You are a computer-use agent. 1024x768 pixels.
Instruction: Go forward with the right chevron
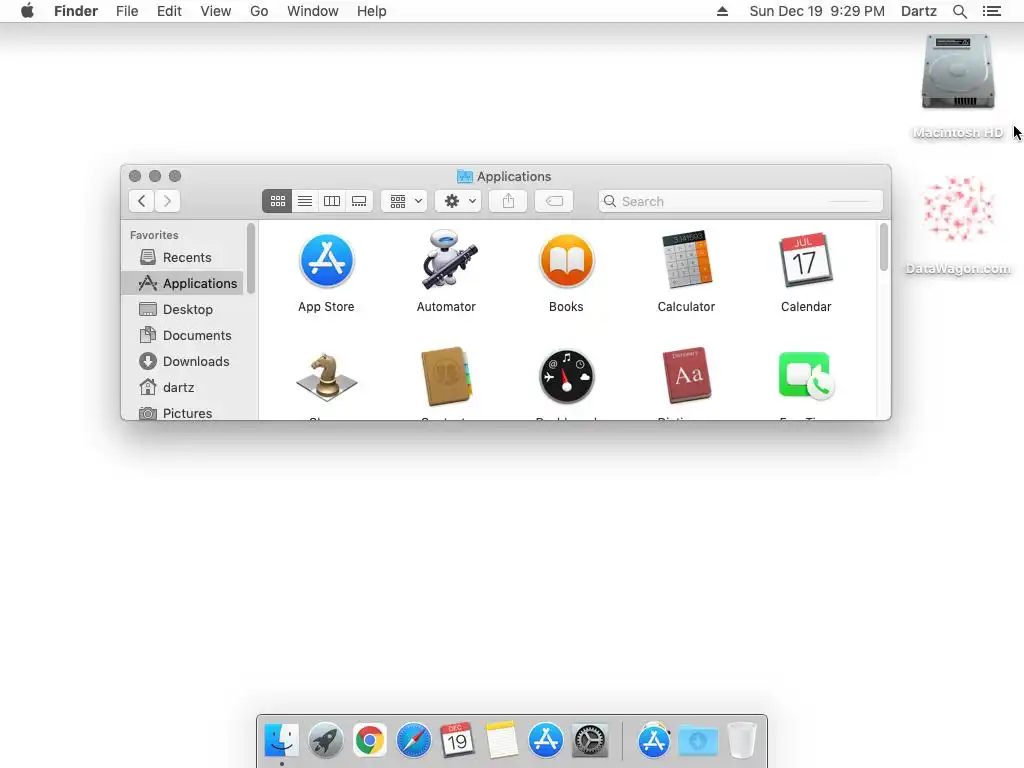167,201
